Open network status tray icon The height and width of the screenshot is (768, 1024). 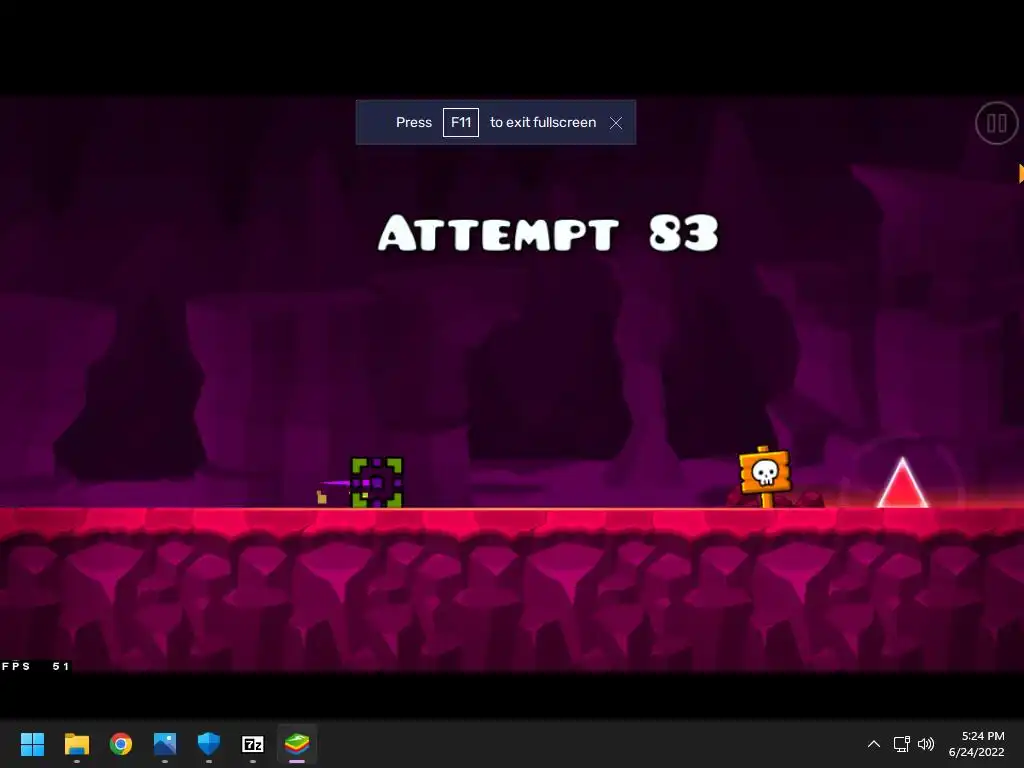tap(902, 744)
